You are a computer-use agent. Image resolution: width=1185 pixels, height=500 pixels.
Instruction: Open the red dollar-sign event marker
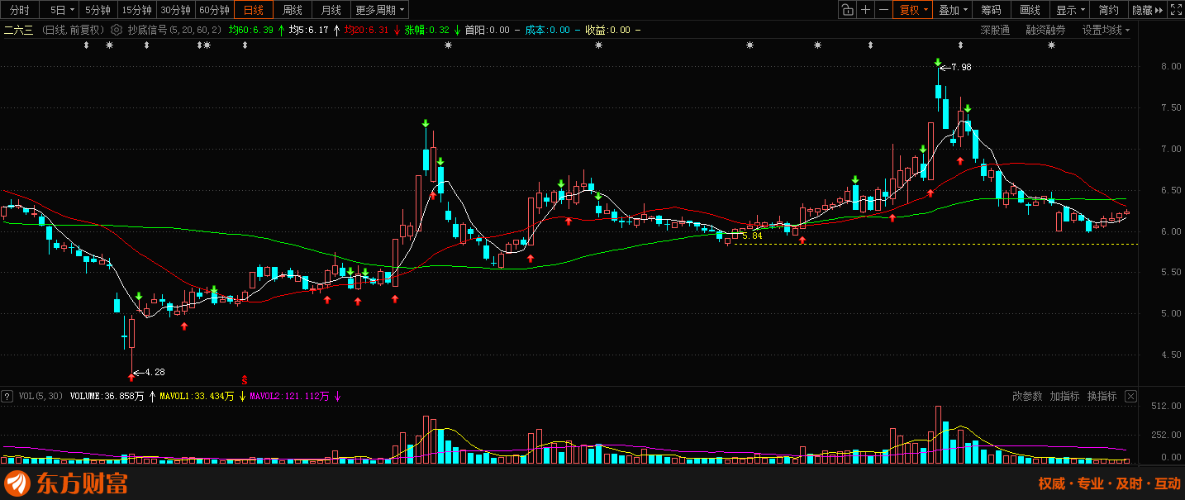pos(244,378)
